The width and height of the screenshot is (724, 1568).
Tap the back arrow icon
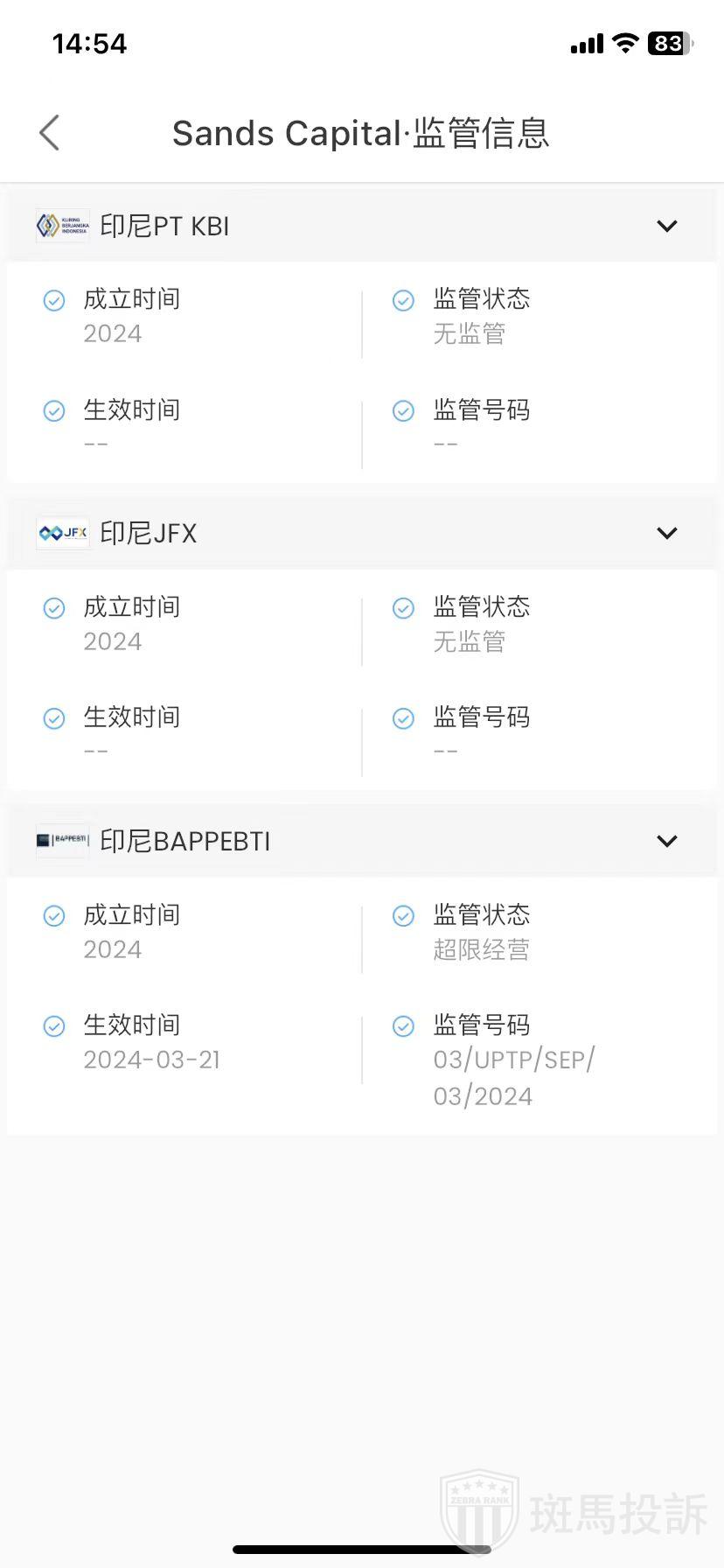click(50, 133)
